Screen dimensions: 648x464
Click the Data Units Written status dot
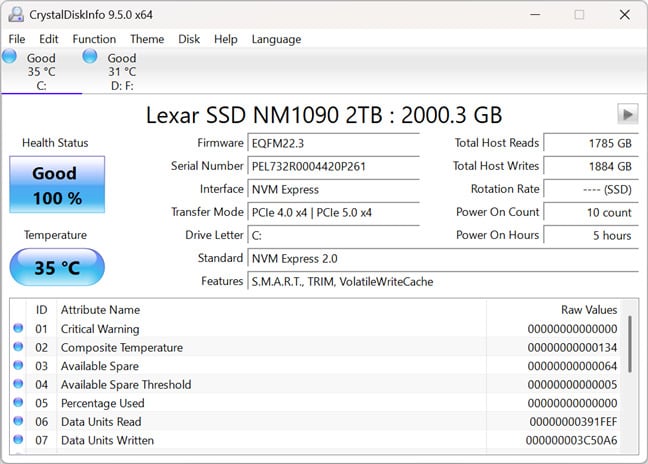click(18, 440)
